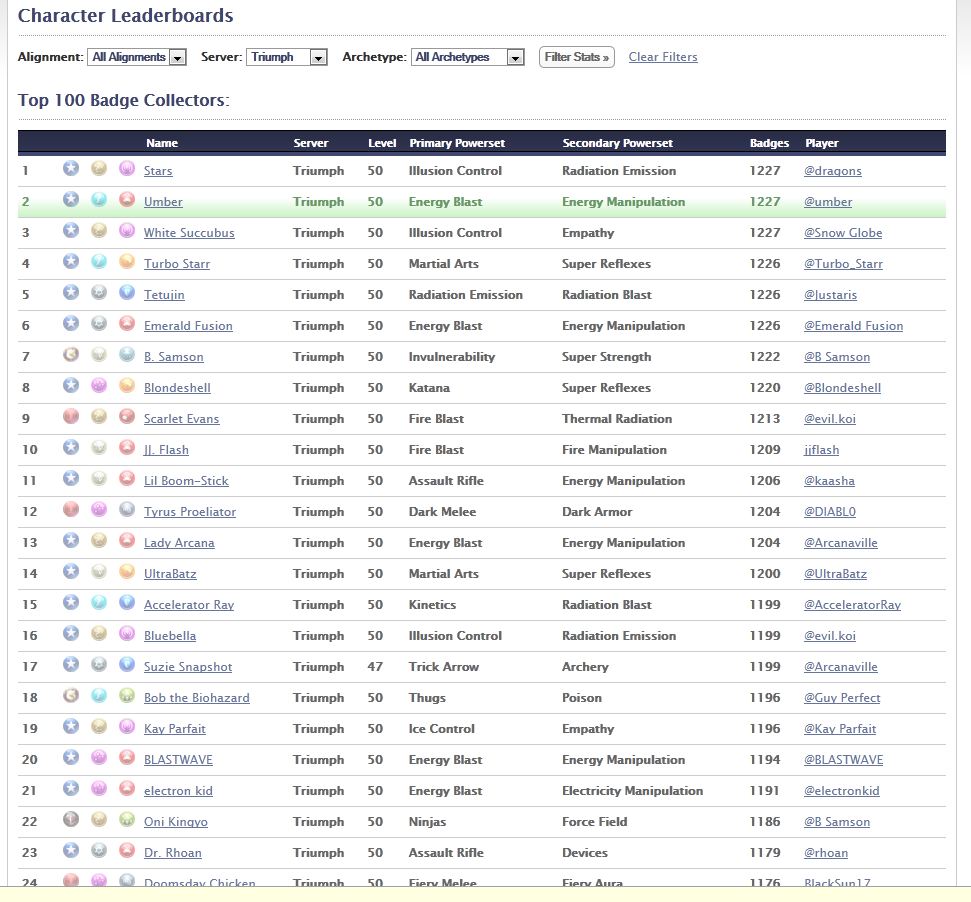Click the blue archetype icon beside Tetujin
This screenshot has height=902, width=971.
(x=127, y=294)
